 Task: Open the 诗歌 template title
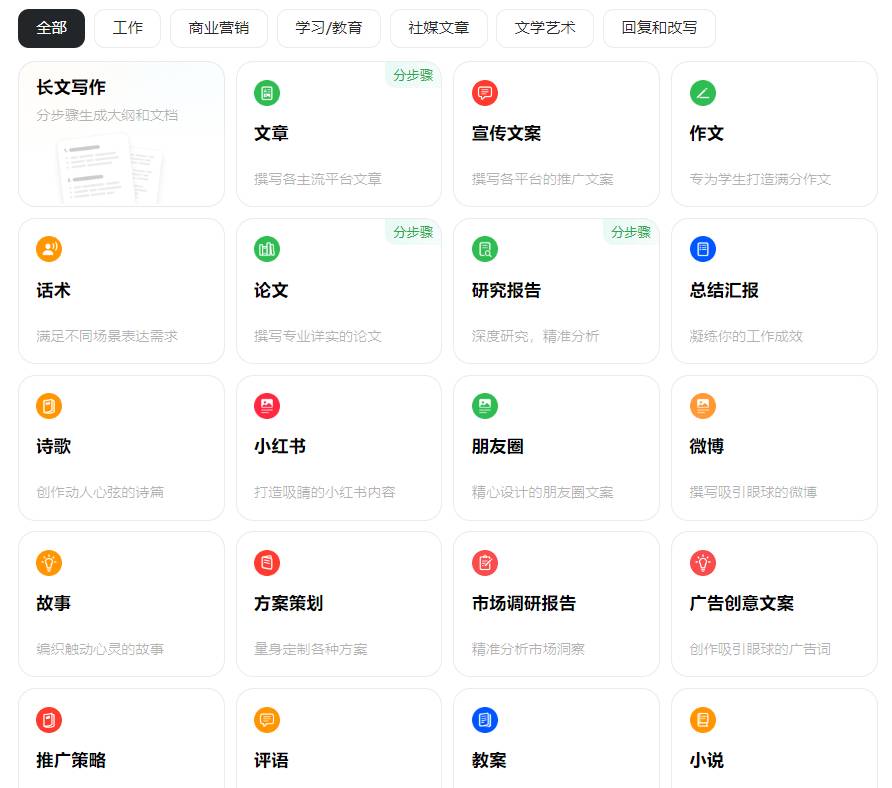(x=53, y=446)
